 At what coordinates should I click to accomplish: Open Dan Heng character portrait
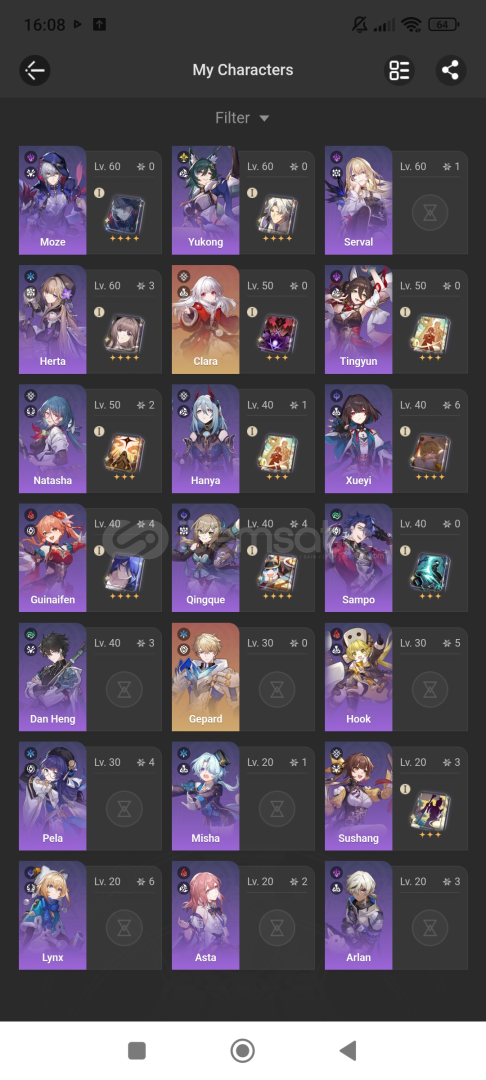[x=53, y=677]
